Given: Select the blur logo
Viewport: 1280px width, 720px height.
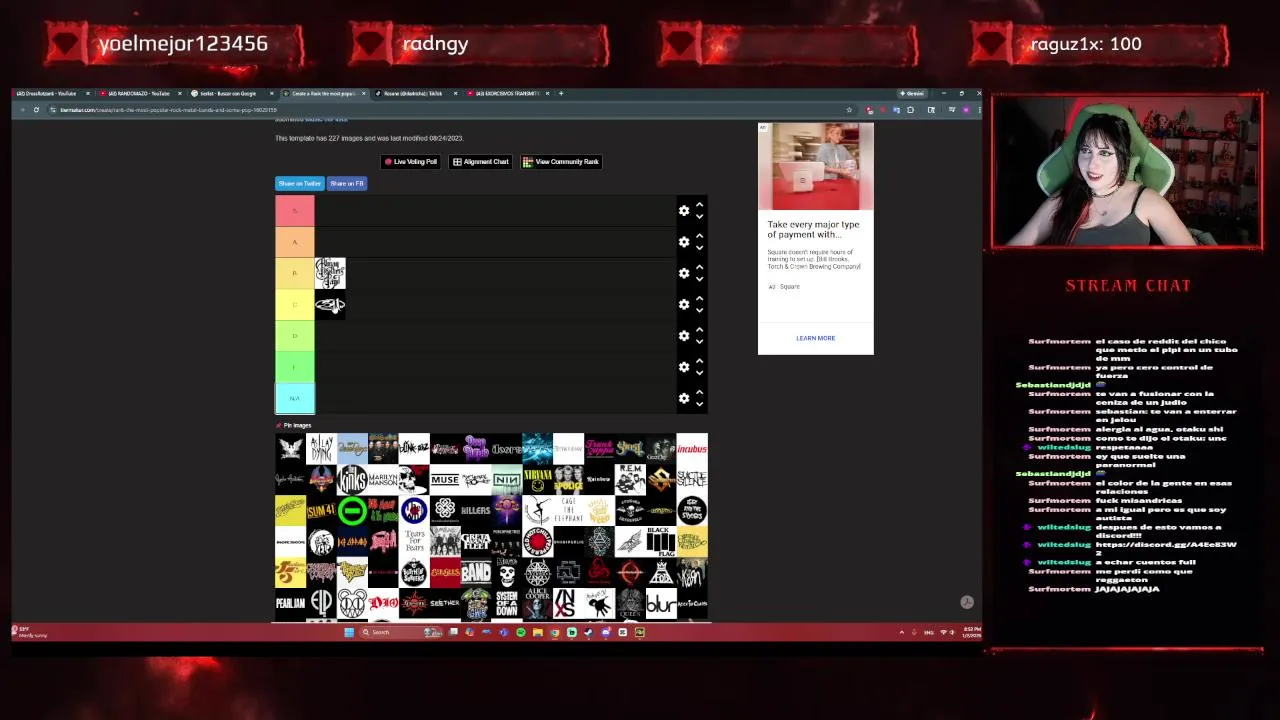Looking at the screenshot, I should 661,604.
